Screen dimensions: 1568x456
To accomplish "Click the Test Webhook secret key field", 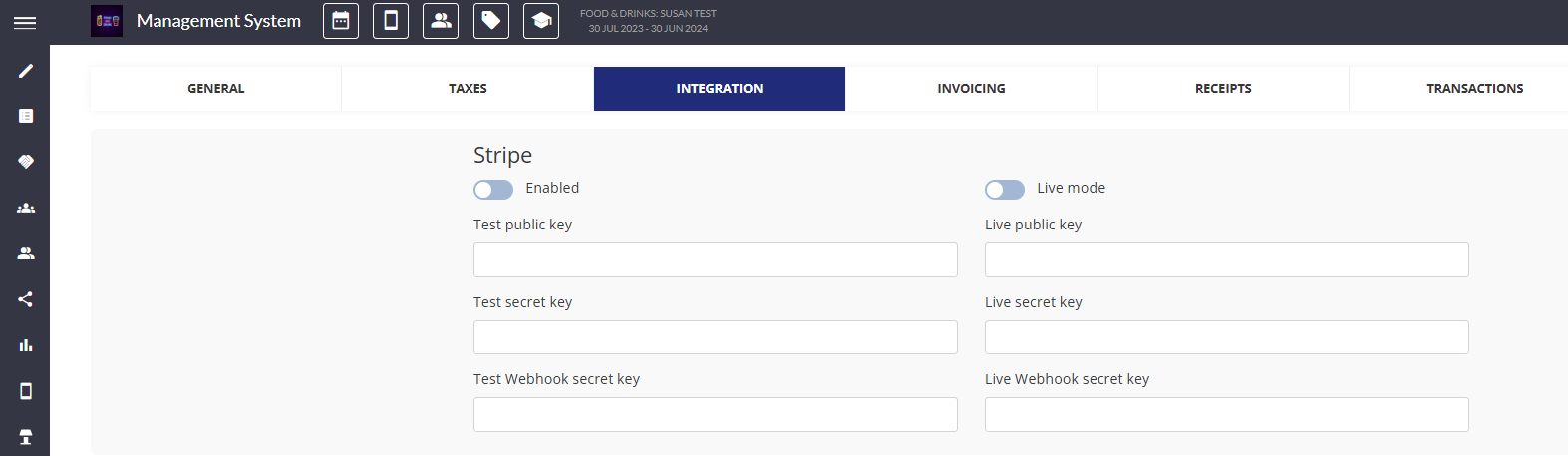I will [x=715, y=415].
